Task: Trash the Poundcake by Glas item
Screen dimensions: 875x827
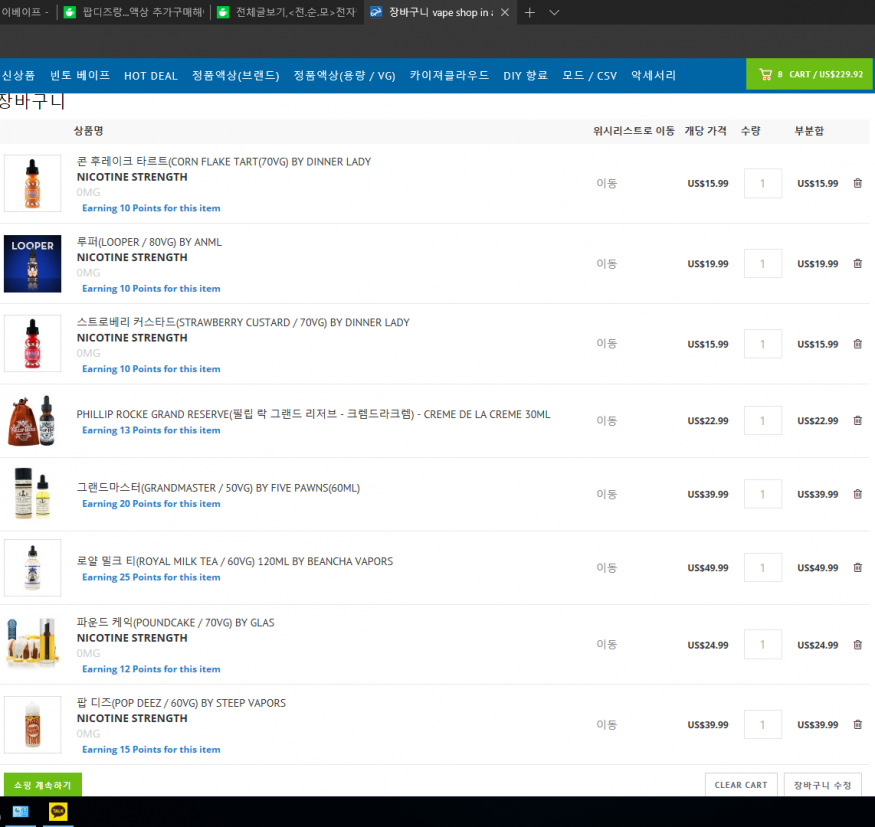Action: point(858,645)
